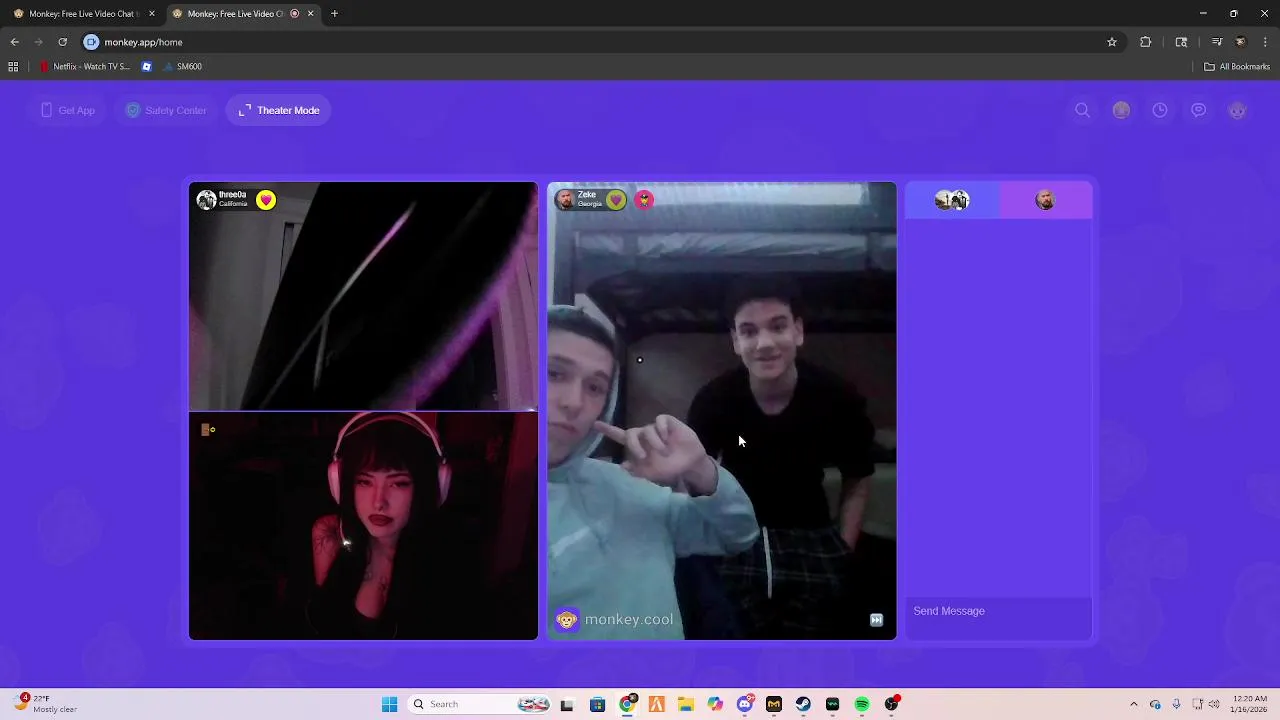The height and width of the screenshot is (720, 1280).
Task: Click the monkey.app/home address bar
Action: pos(600,42)
